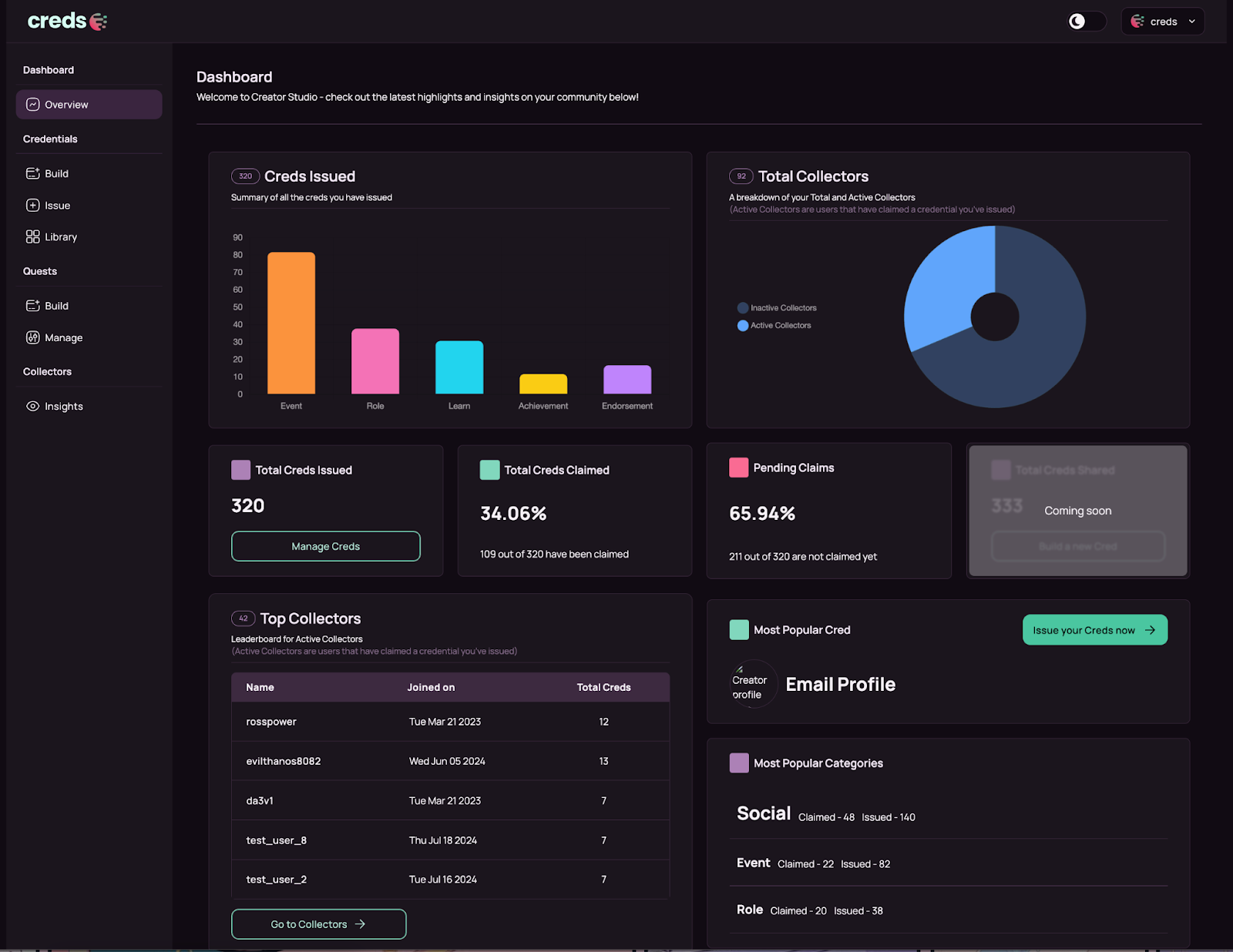Click the Issue plus icon in sidebar

click(x=32, y=206)
